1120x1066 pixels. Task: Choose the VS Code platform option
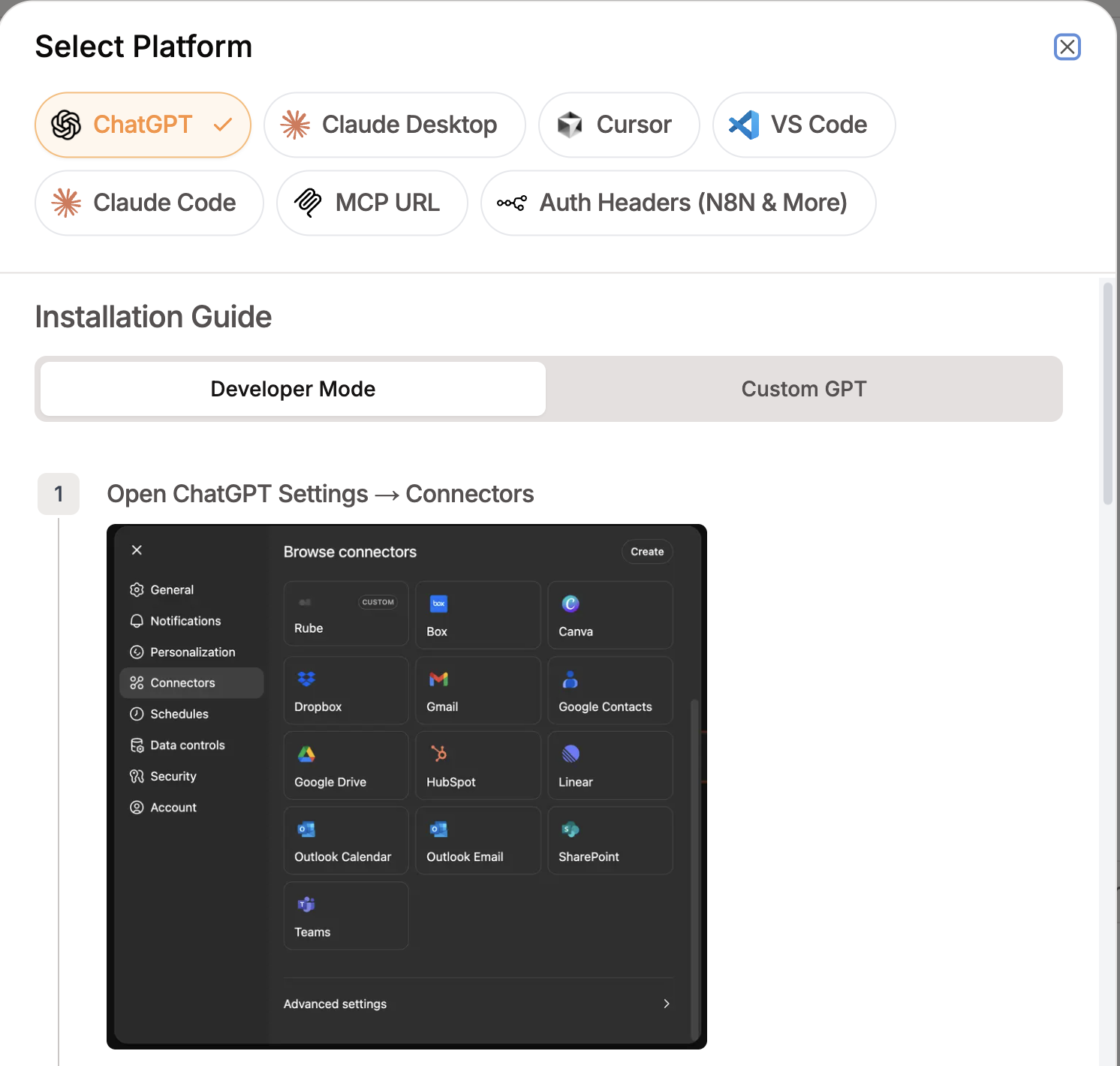803,125
